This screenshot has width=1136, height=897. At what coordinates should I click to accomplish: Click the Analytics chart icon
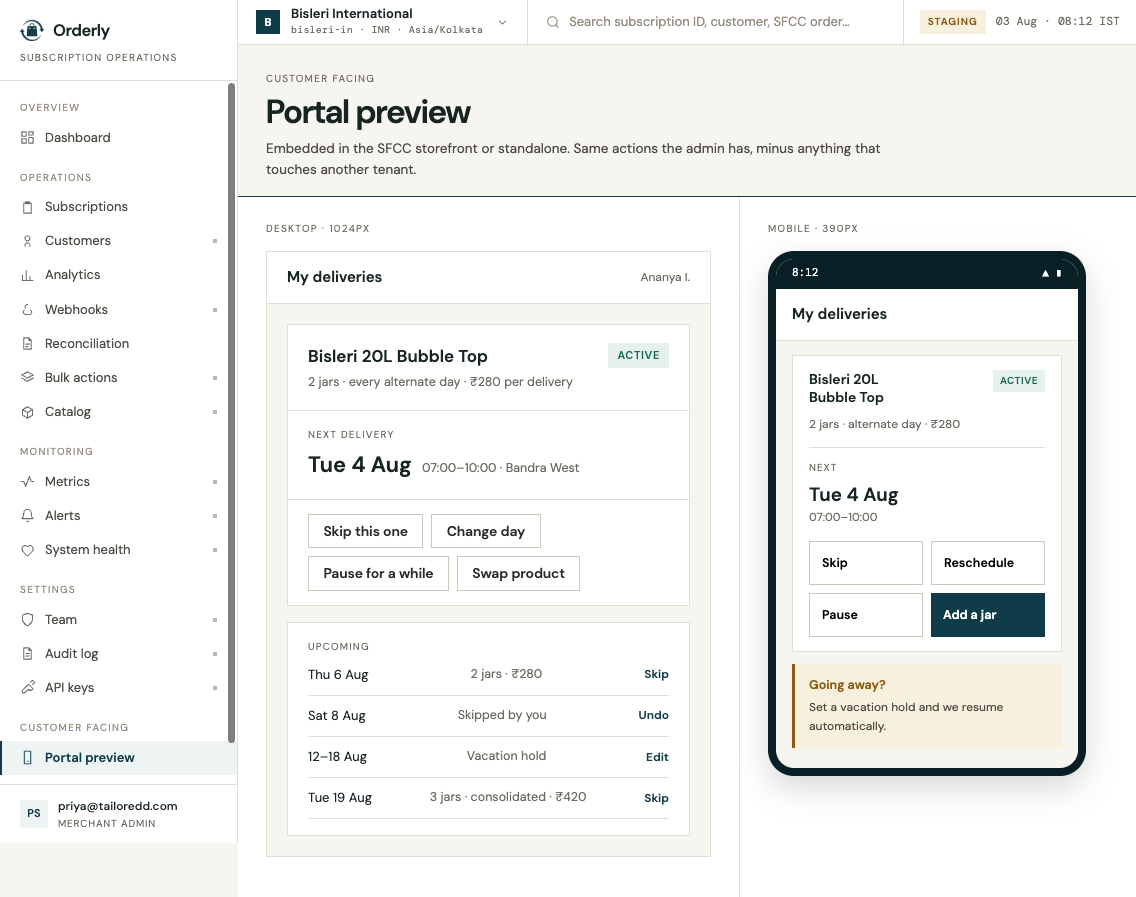coord(28,275)
